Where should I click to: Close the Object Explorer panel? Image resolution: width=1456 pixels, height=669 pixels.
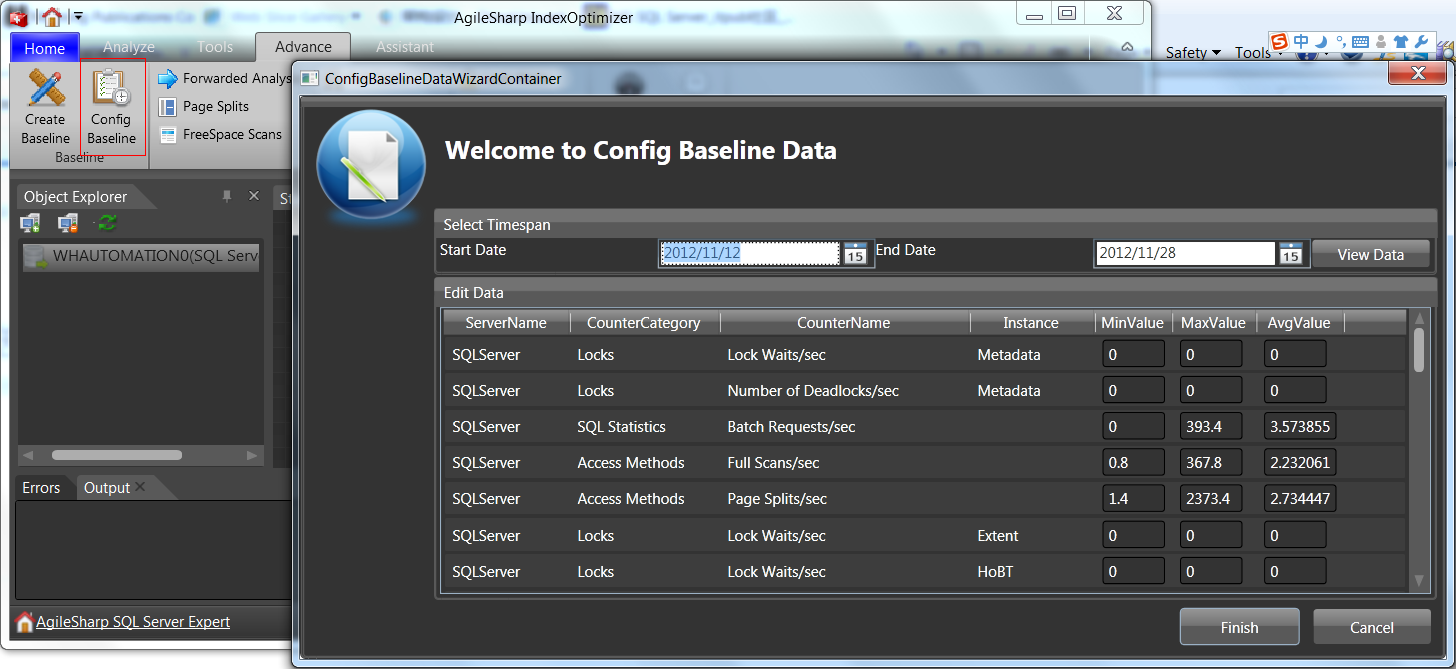(253, 196)
